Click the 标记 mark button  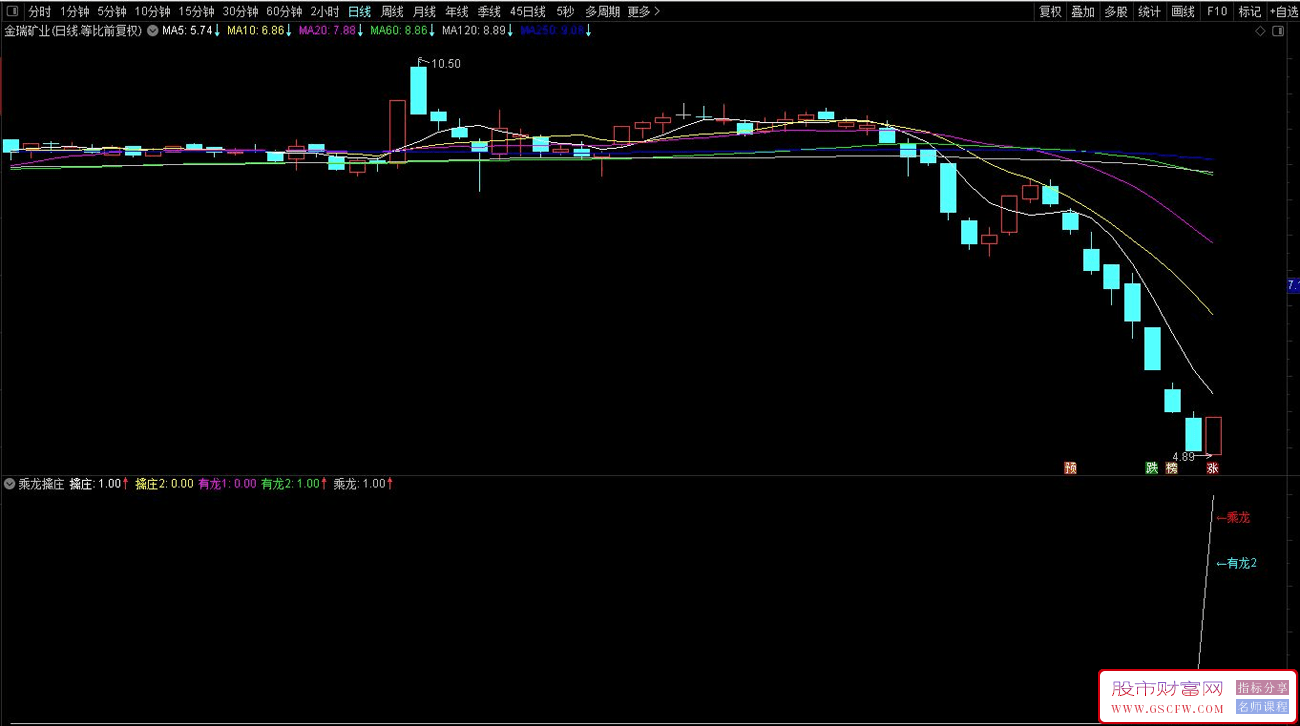click(x=1250, y=12)
